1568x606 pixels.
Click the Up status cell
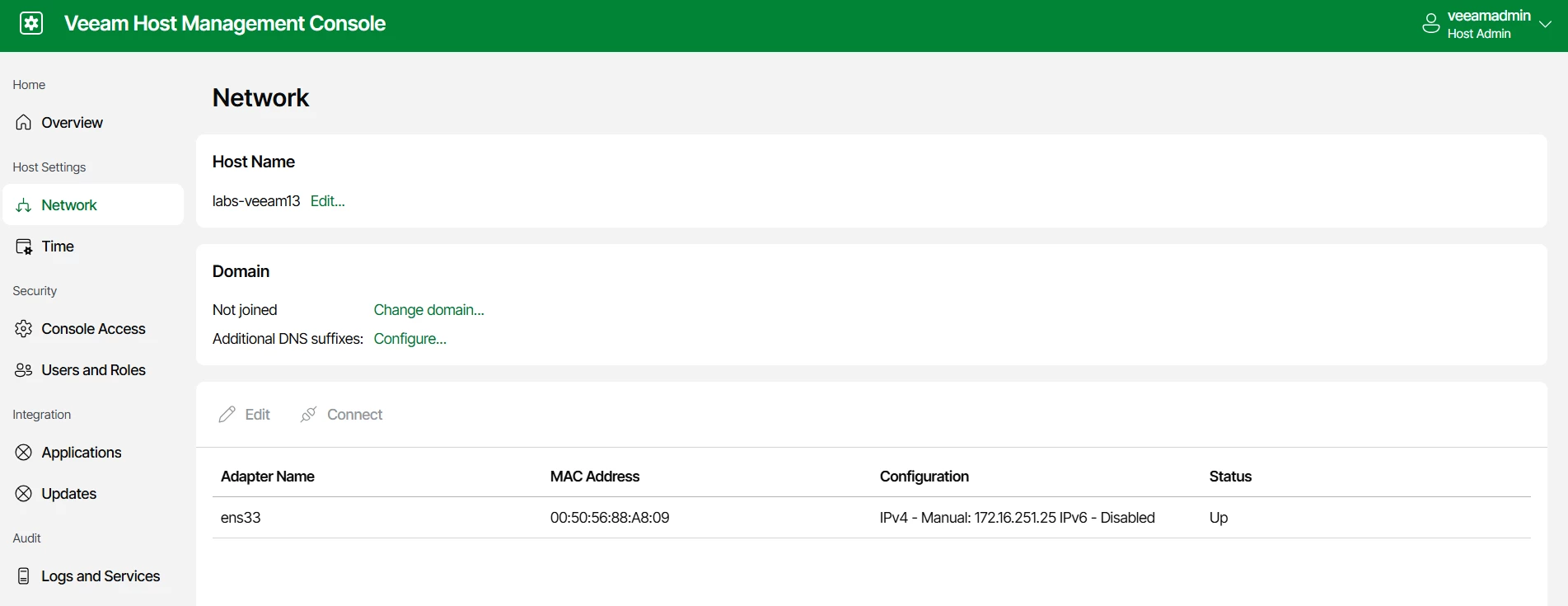click(x=1219, y=518)
